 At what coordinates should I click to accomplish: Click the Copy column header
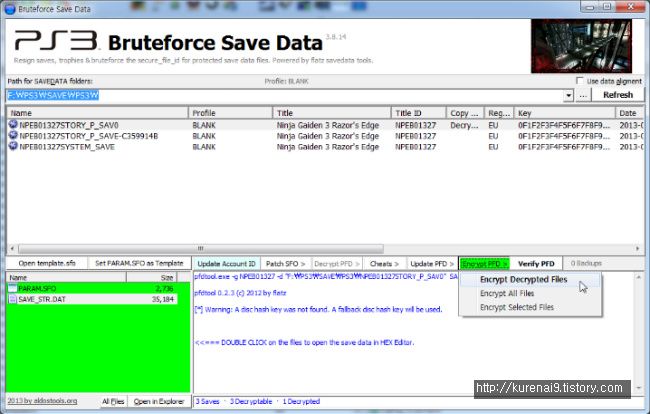pyautogui.click(x=465, y=113)
